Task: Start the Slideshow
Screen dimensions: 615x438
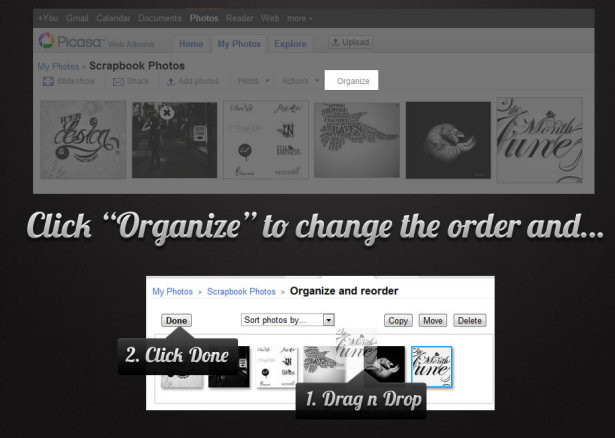Action: click(69, 81)
